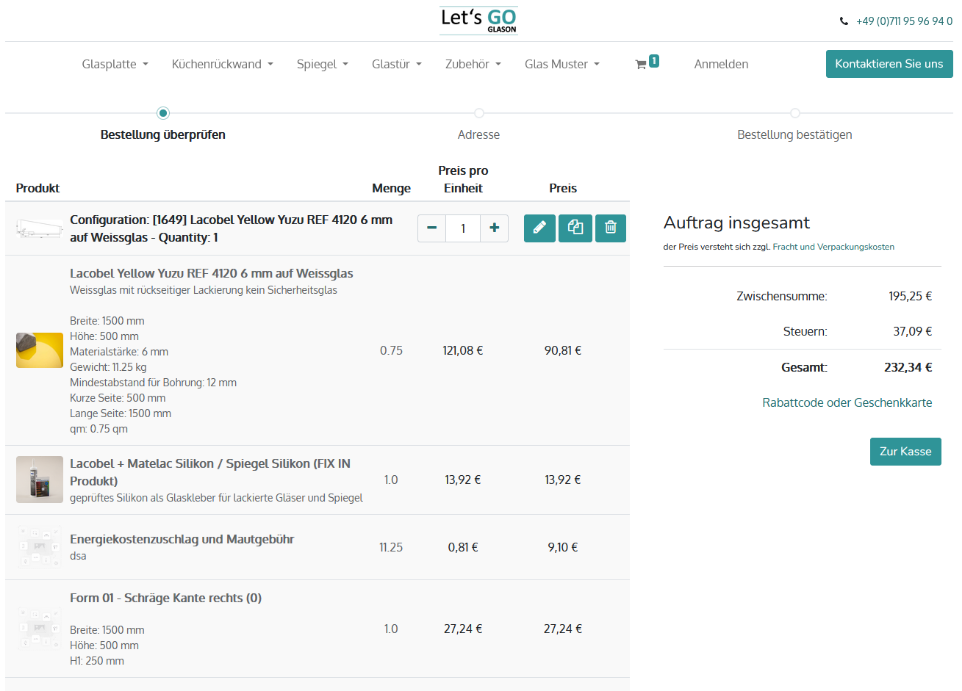The image size is (962, 691).
Task: Click the Zur Kasse button
Action: click(x=905, y=452)
